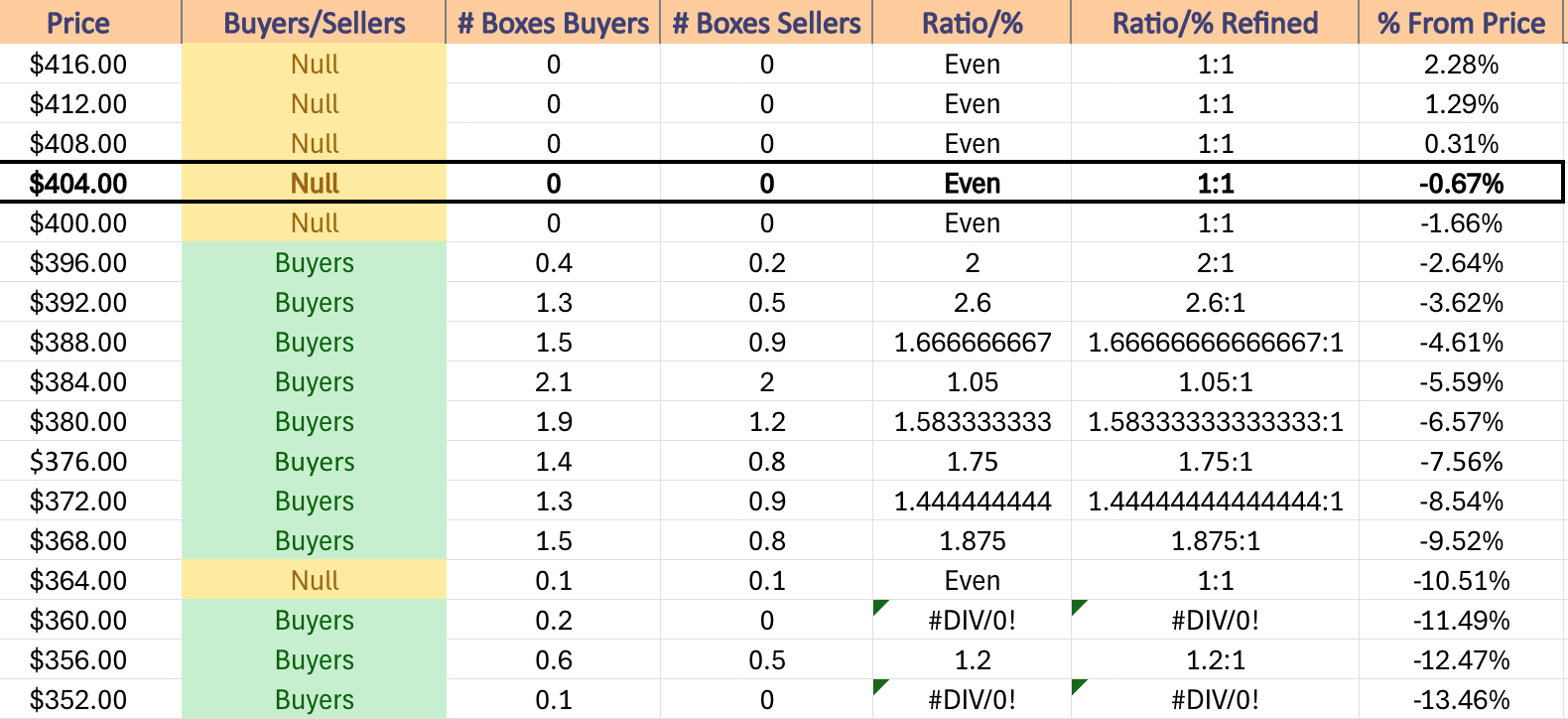The height and width of the screenshot is (719, 1568).
Task: Click the 1.66666666666667:1 refined cell
Action: click(x=1215, y=343)
